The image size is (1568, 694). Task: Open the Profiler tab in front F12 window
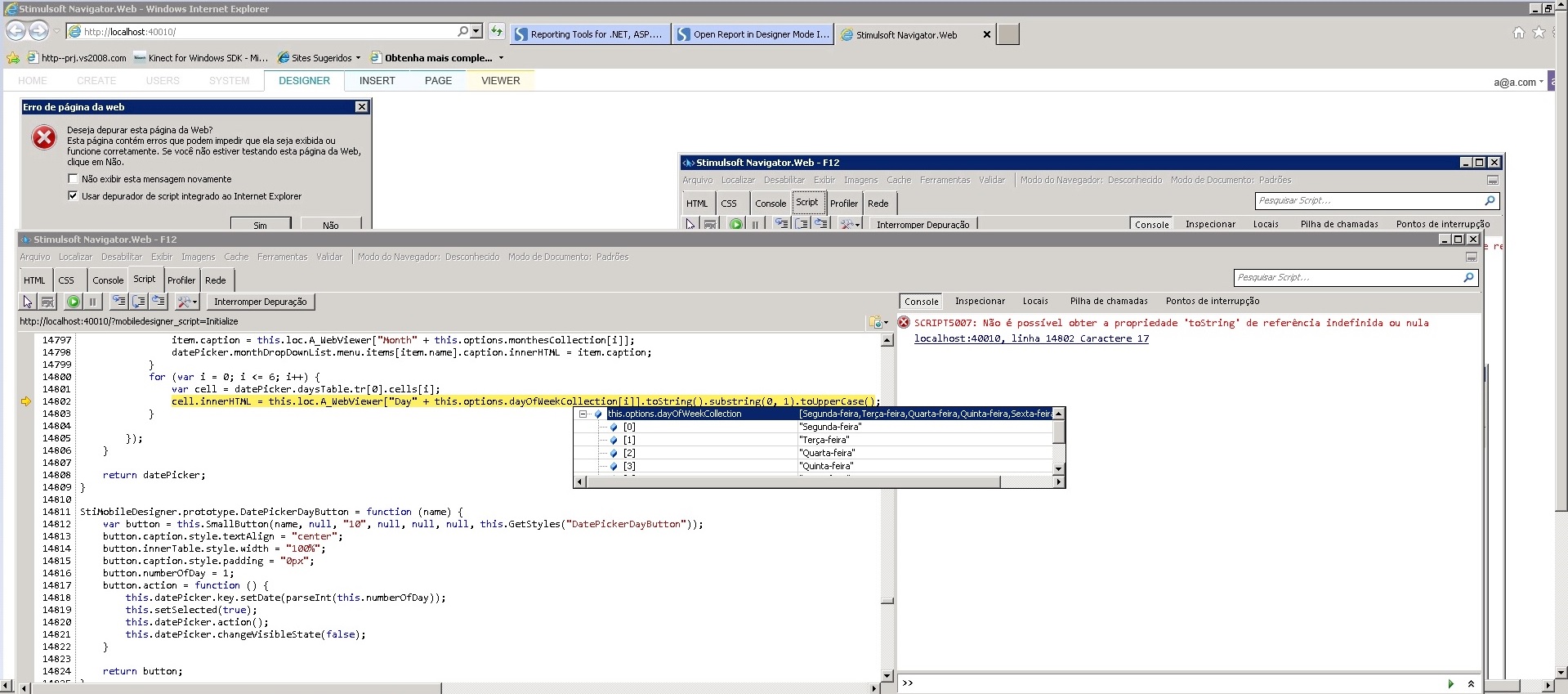181,280
